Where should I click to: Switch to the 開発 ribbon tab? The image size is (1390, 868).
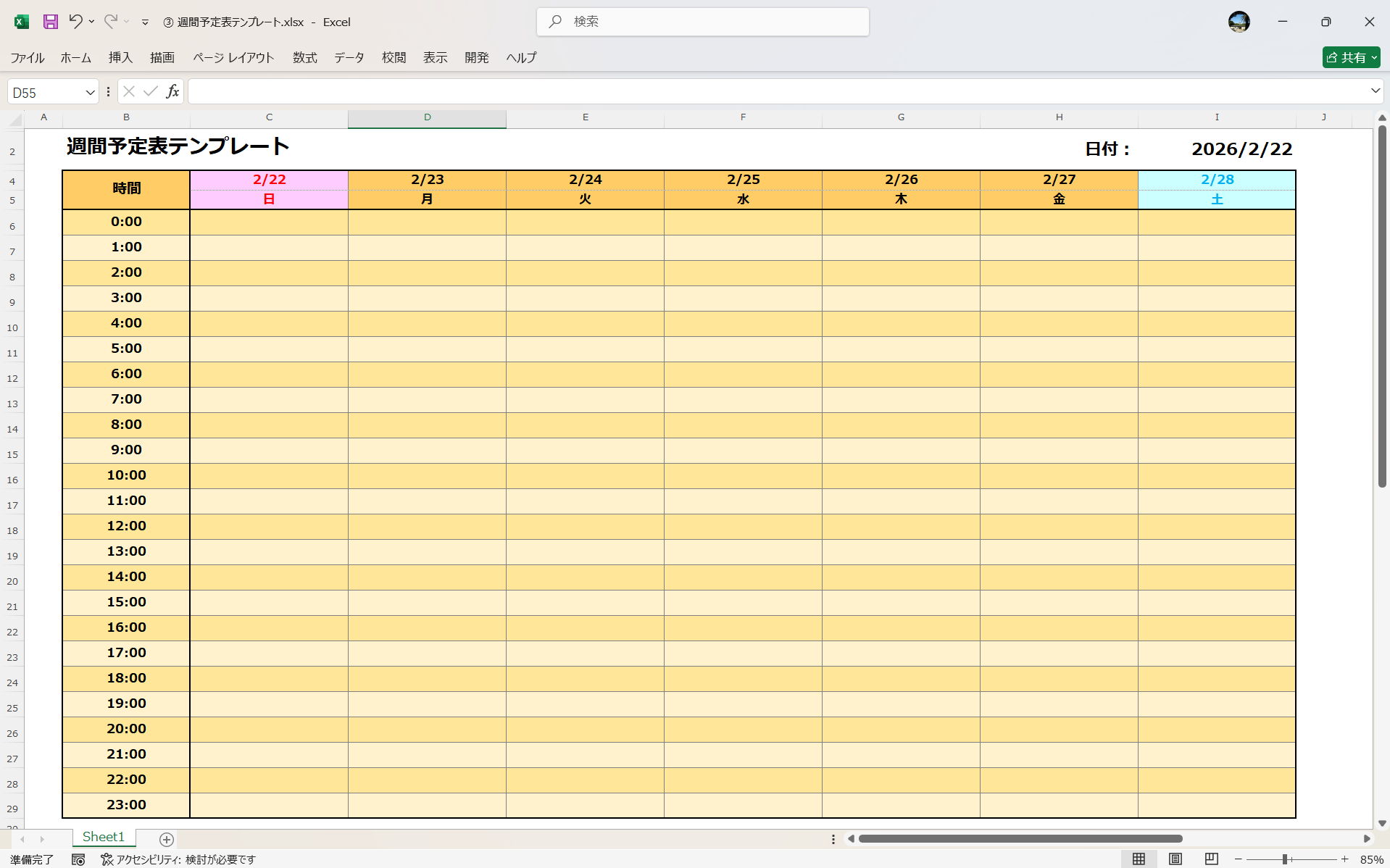coord(477,57)
